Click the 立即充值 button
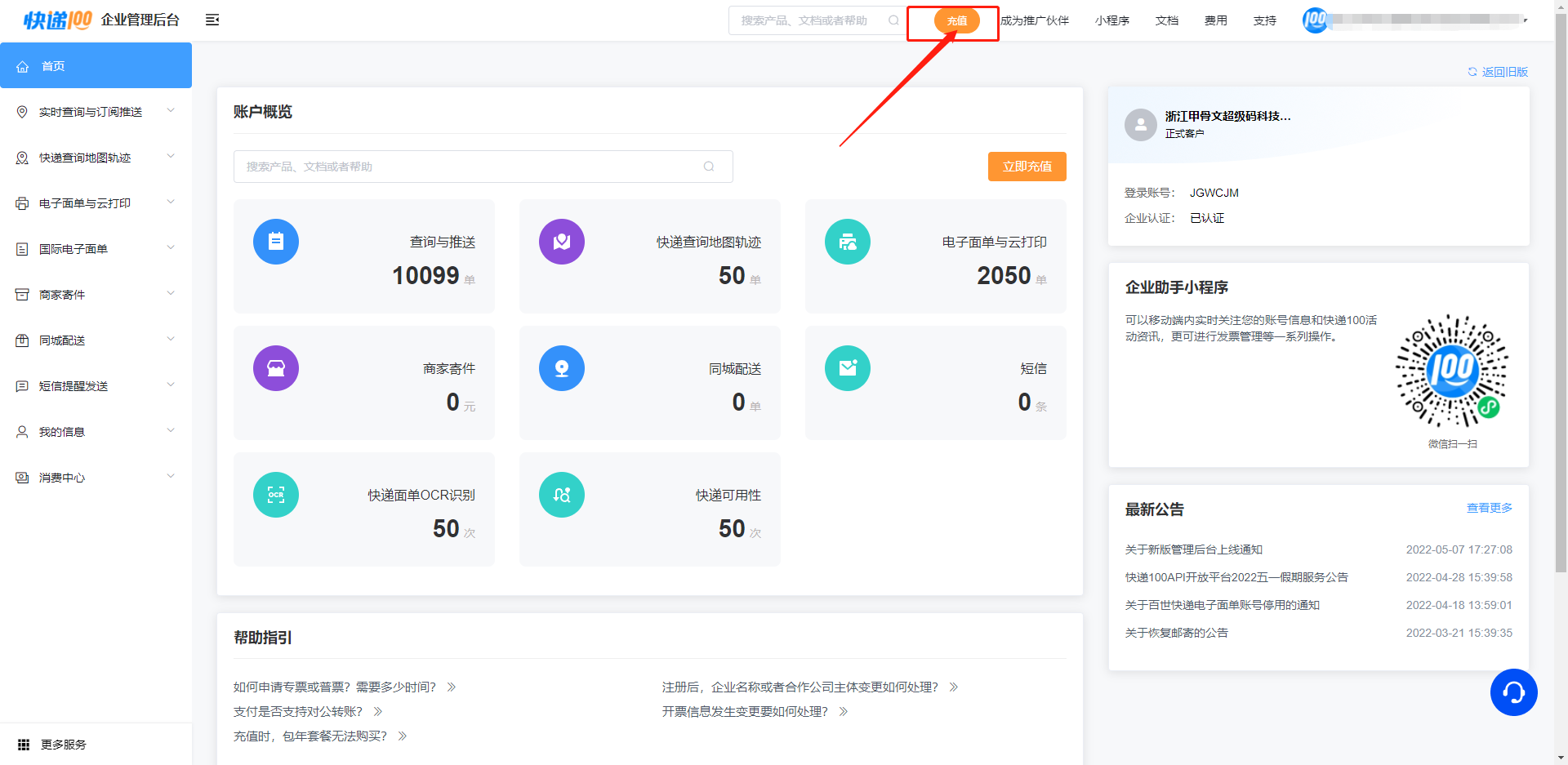 1027,167
